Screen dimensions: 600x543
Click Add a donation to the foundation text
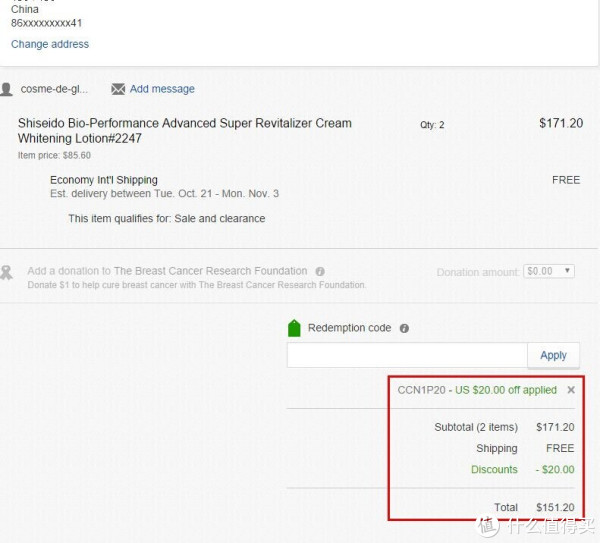click(167, 271)
